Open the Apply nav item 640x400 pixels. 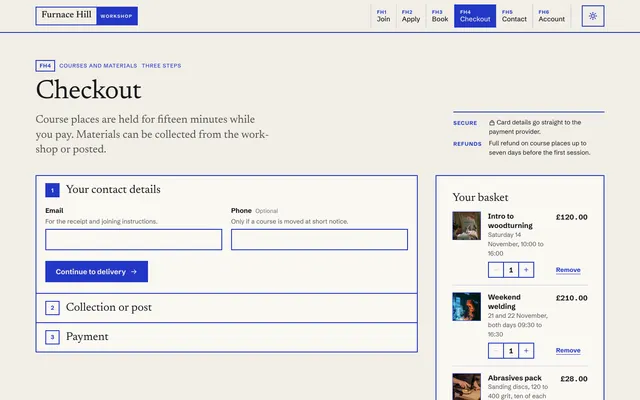pos(411,16)
